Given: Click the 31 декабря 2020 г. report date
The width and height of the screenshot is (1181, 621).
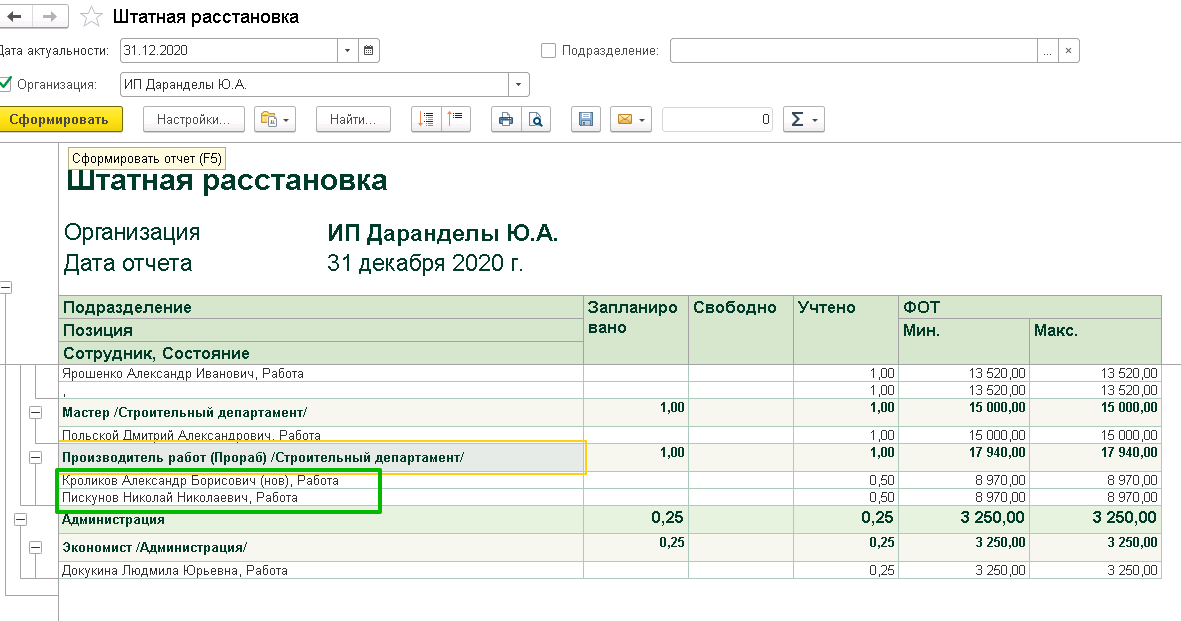Looking at the screenshot, I should 425,263.
